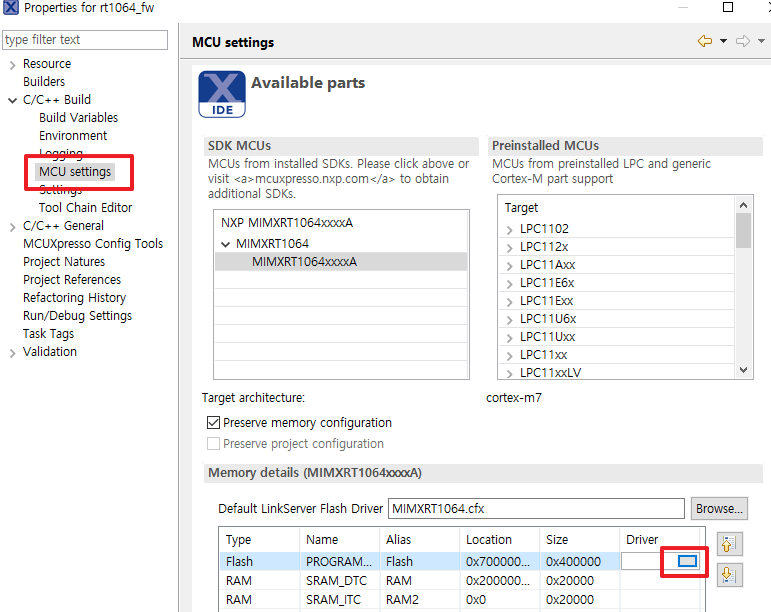This screenshot has height=612, width=771.
Task: Select Task Tags page
Action: 48,334
